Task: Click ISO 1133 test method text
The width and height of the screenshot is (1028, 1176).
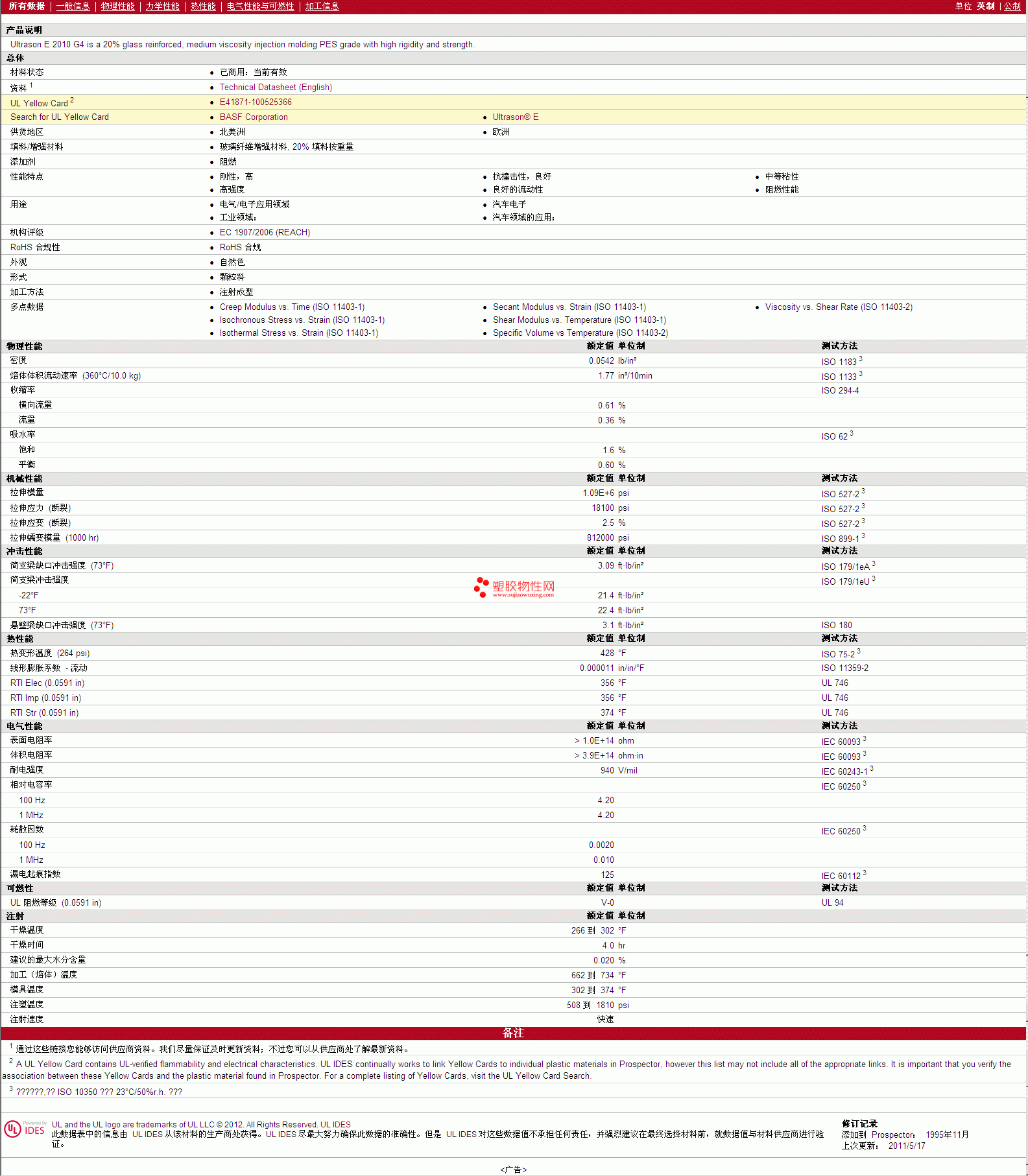Action: click(839, 377)
